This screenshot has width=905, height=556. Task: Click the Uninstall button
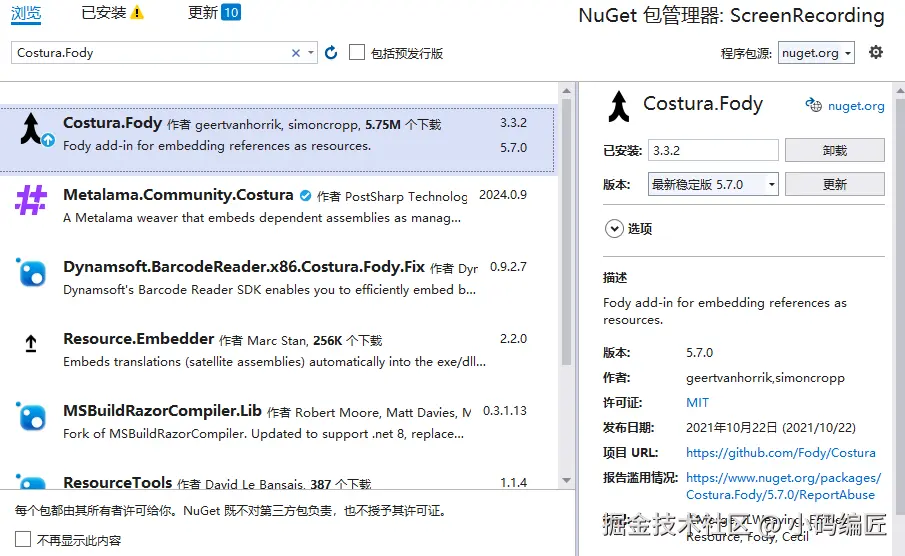point(834,150)
